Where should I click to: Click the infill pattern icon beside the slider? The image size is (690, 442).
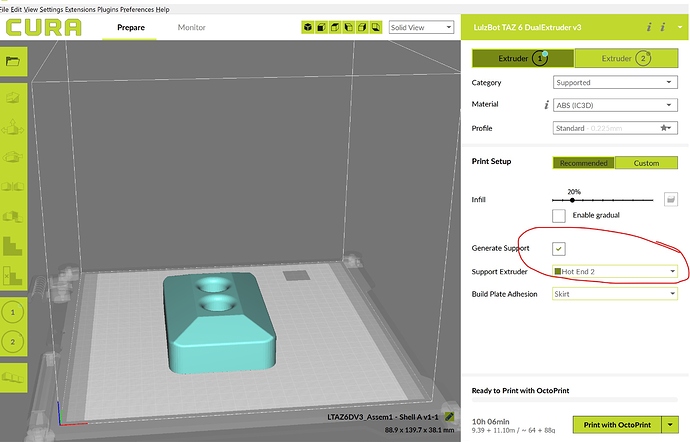tap(671, 199)
